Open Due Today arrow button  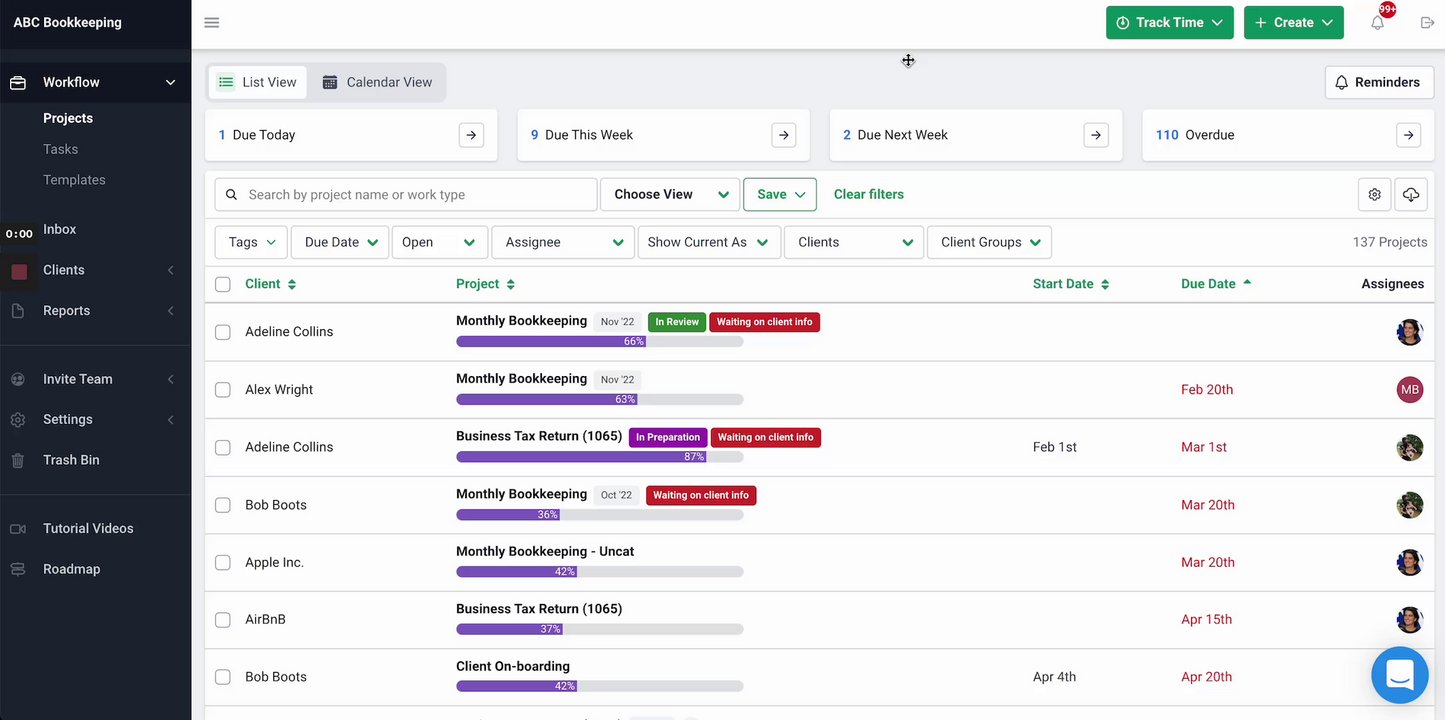click(x=471, y=135)
